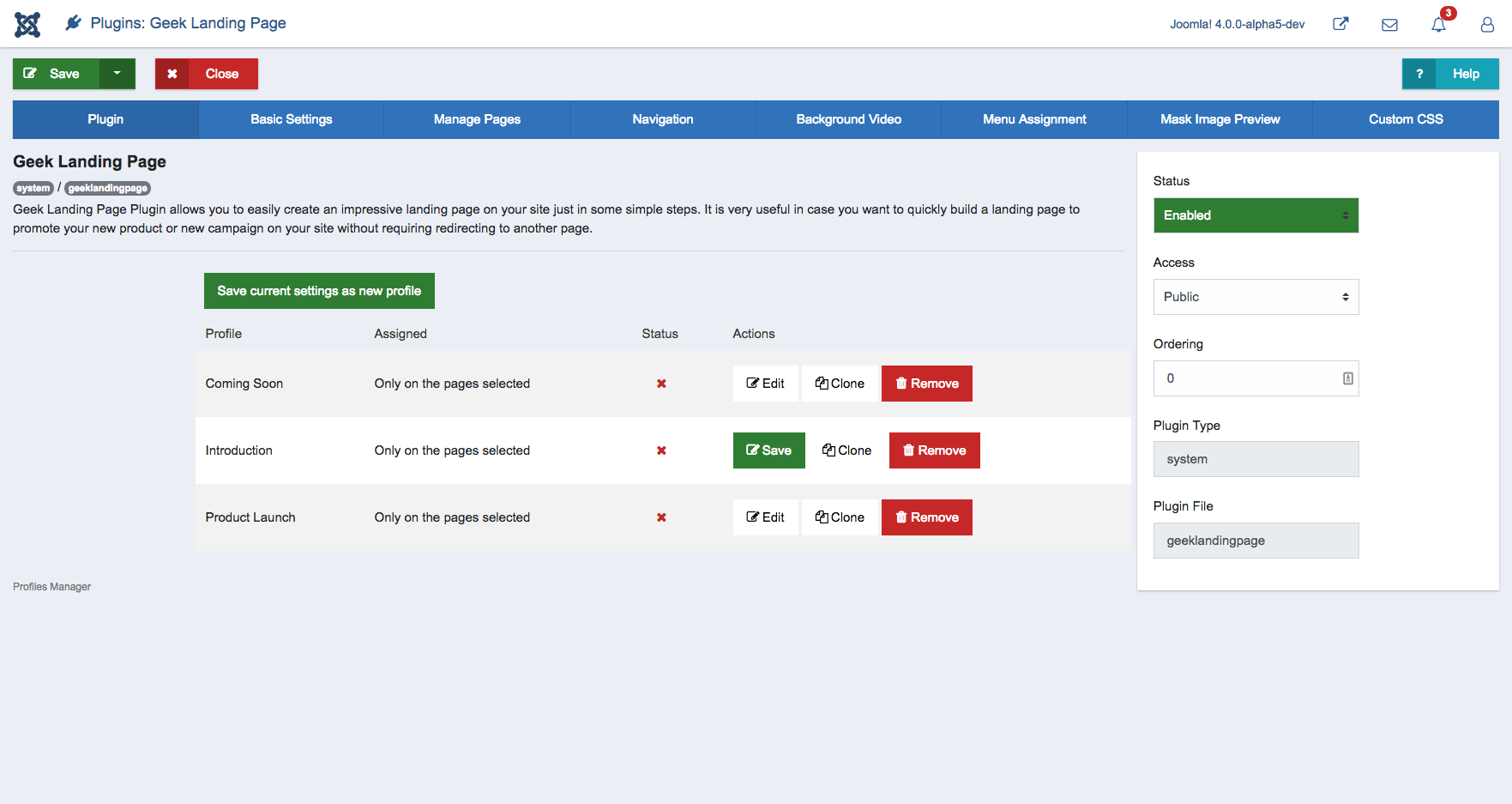Open the Access Public dropdown
This screenshot has width=1512, height=804.
click(1256, 297)
